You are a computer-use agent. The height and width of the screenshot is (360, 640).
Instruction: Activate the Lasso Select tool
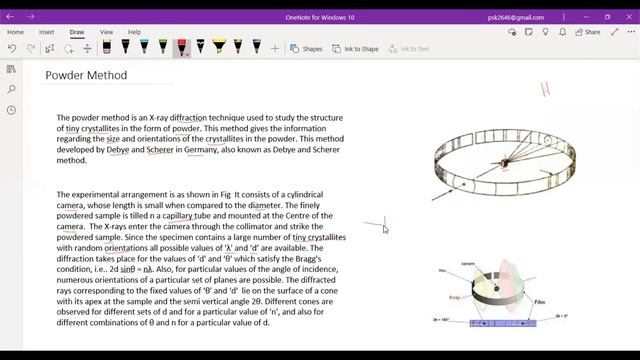pyautogui.click(x=69, y=49)
